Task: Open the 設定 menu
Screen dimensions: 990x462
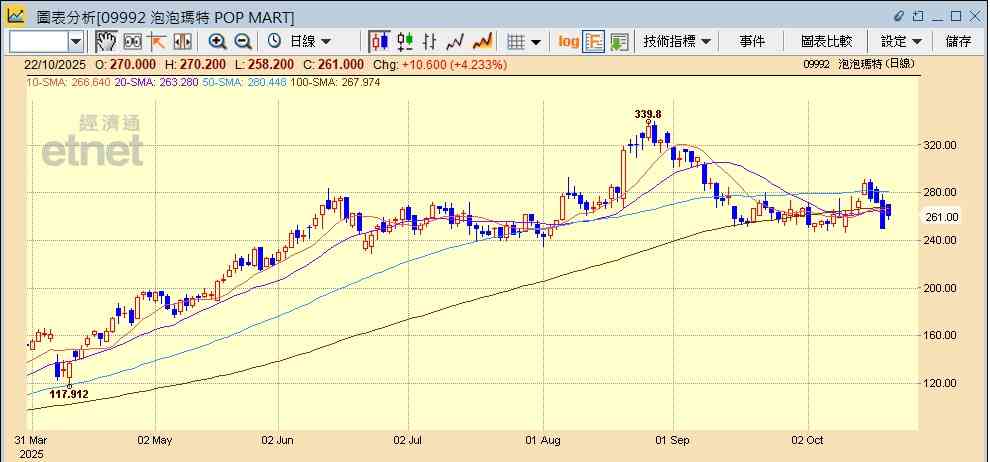Action: click(x=901, y=41)
